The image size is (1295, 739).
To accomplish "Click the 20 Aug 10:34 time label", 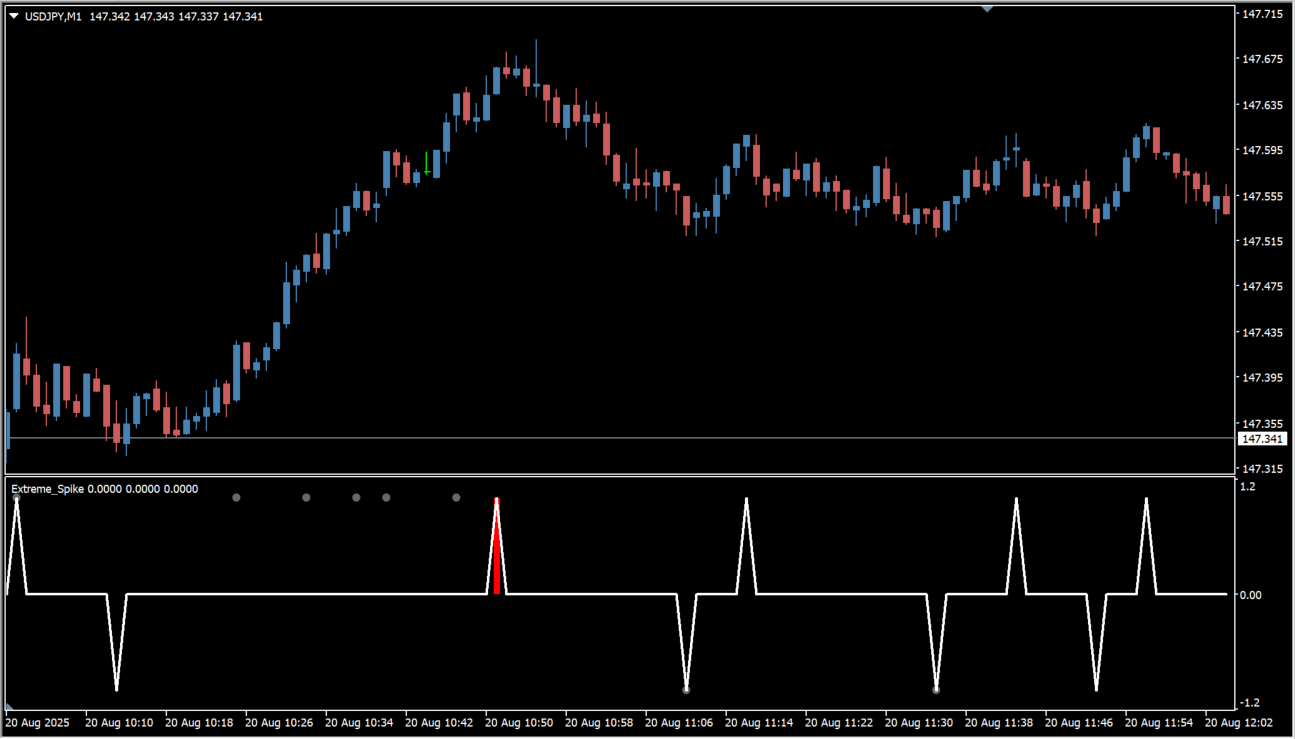I will click(359, 722).
